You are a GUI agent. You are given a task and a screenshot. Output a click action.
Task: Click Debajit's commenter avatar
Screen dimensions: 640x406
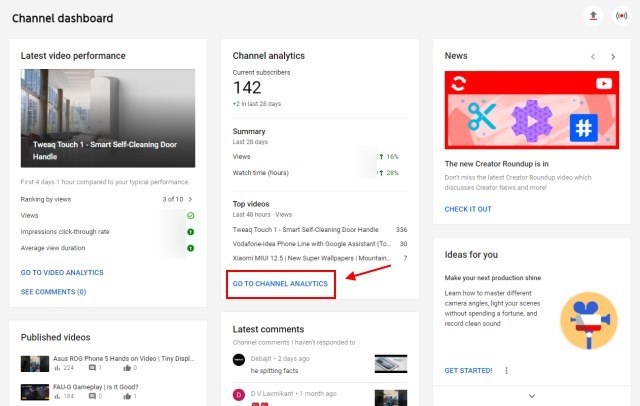pyautogui.click(x=239, y=359)
